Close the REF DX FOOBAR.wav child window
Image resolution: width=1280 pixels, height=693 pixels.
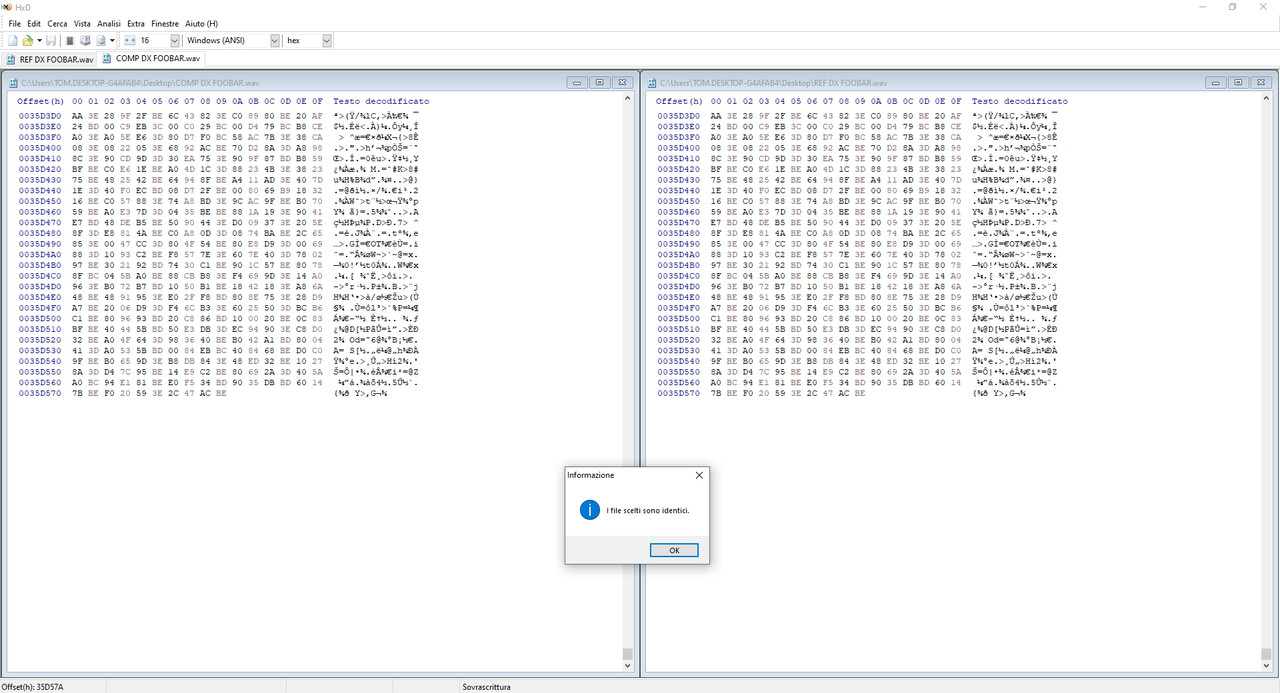click(x=1260, y=82)
